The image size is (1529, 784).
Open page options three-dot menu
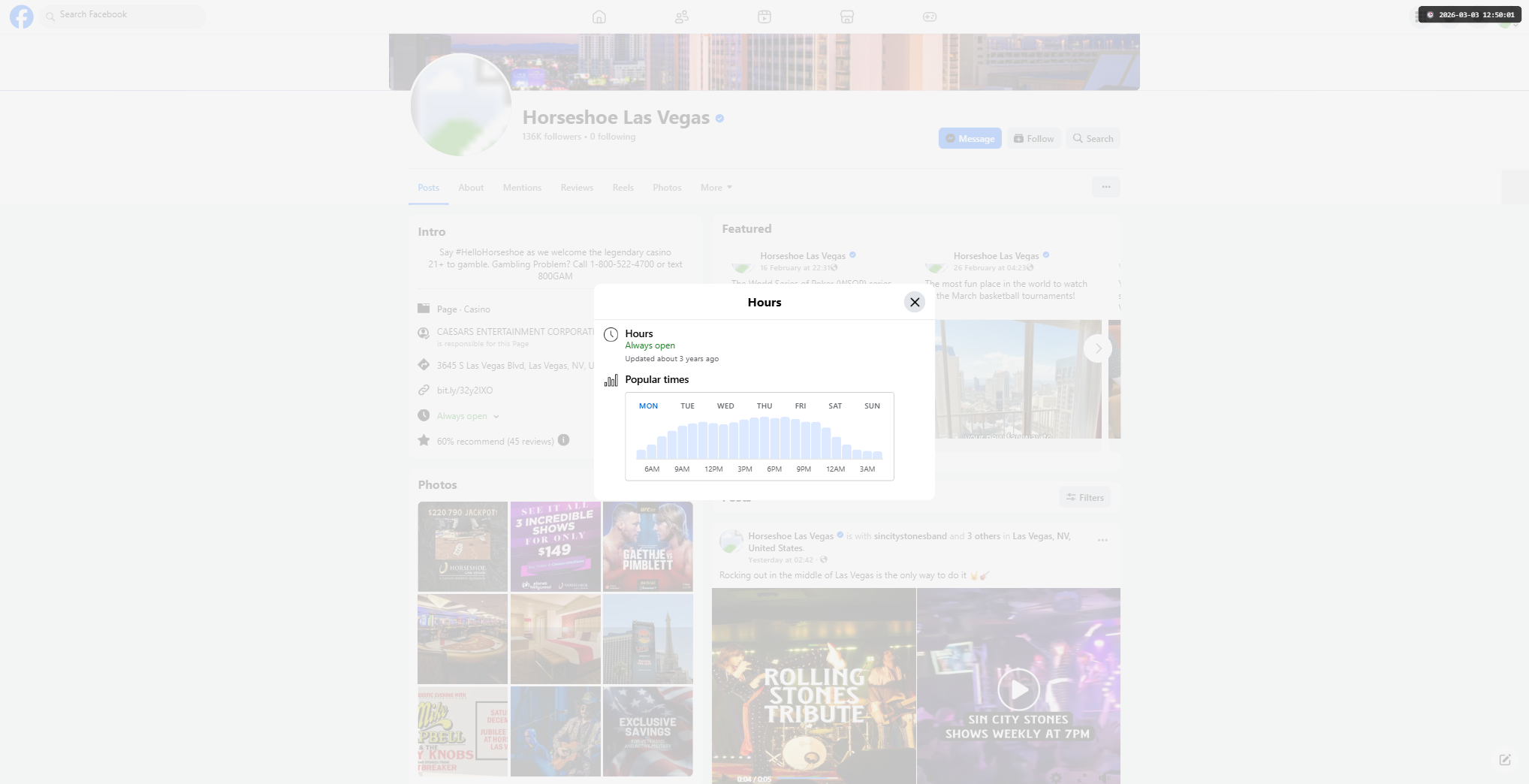[1105, 187]
